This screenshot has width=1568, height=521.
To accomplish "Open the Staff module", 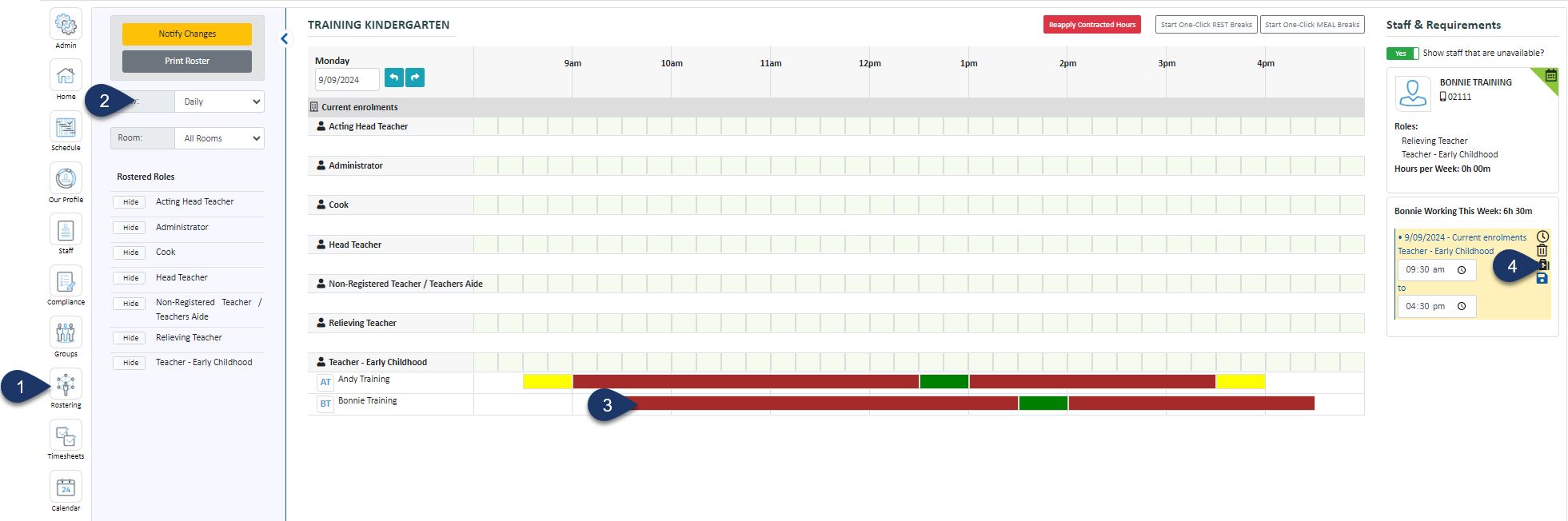I will tap(66, 230).
